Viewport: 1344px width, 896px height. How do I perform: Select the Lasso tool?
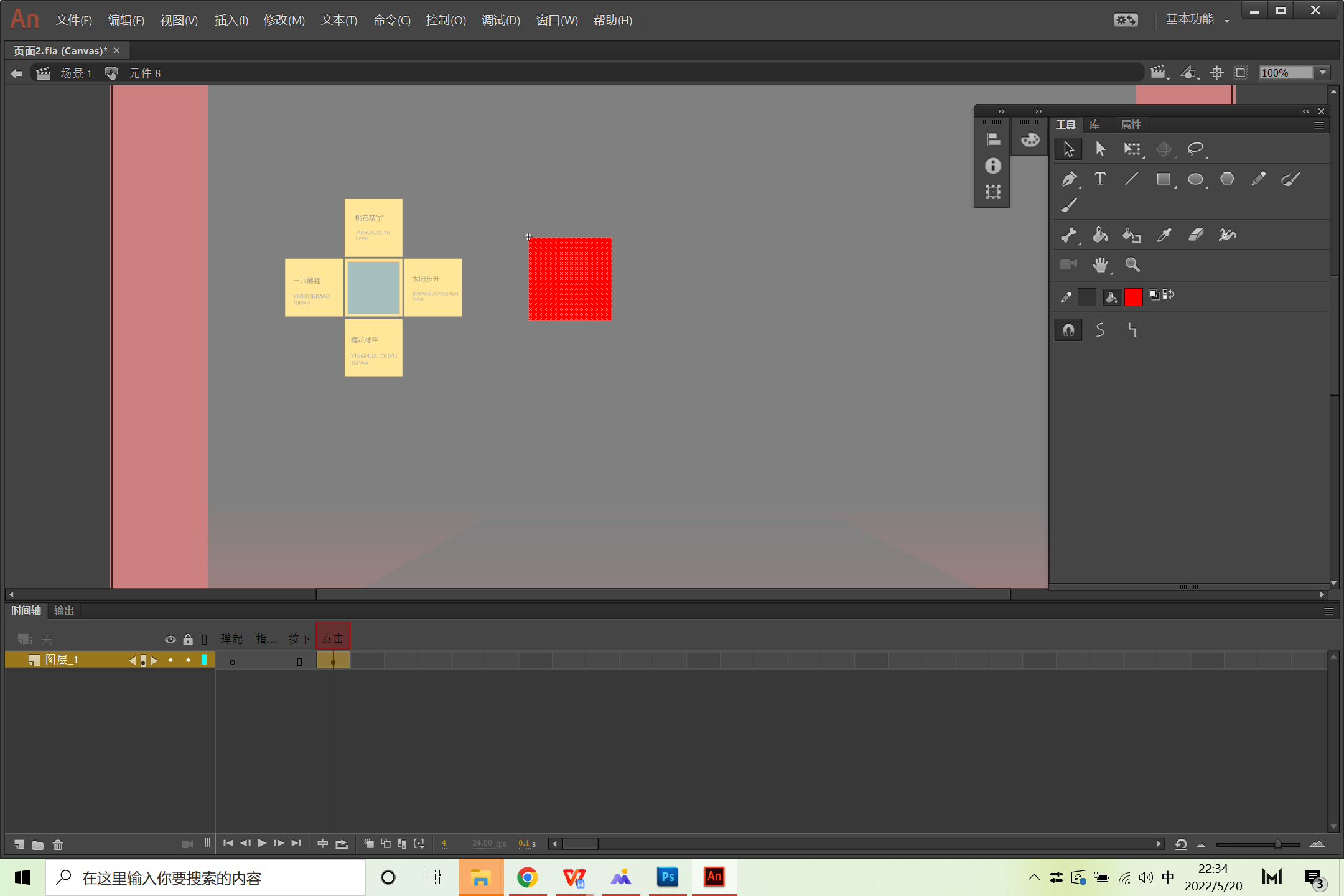(1195, 149)
